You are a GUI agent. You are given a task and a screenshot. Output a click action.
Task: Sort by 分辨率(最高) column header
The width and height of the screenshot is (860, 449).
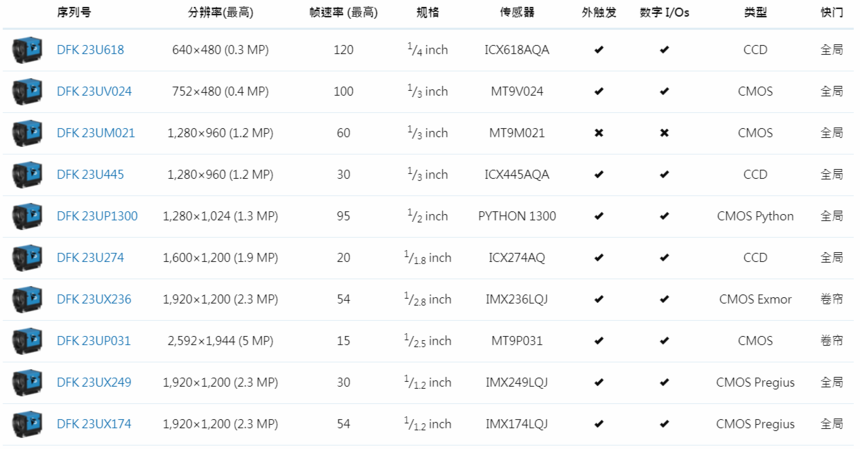(220, 13)
